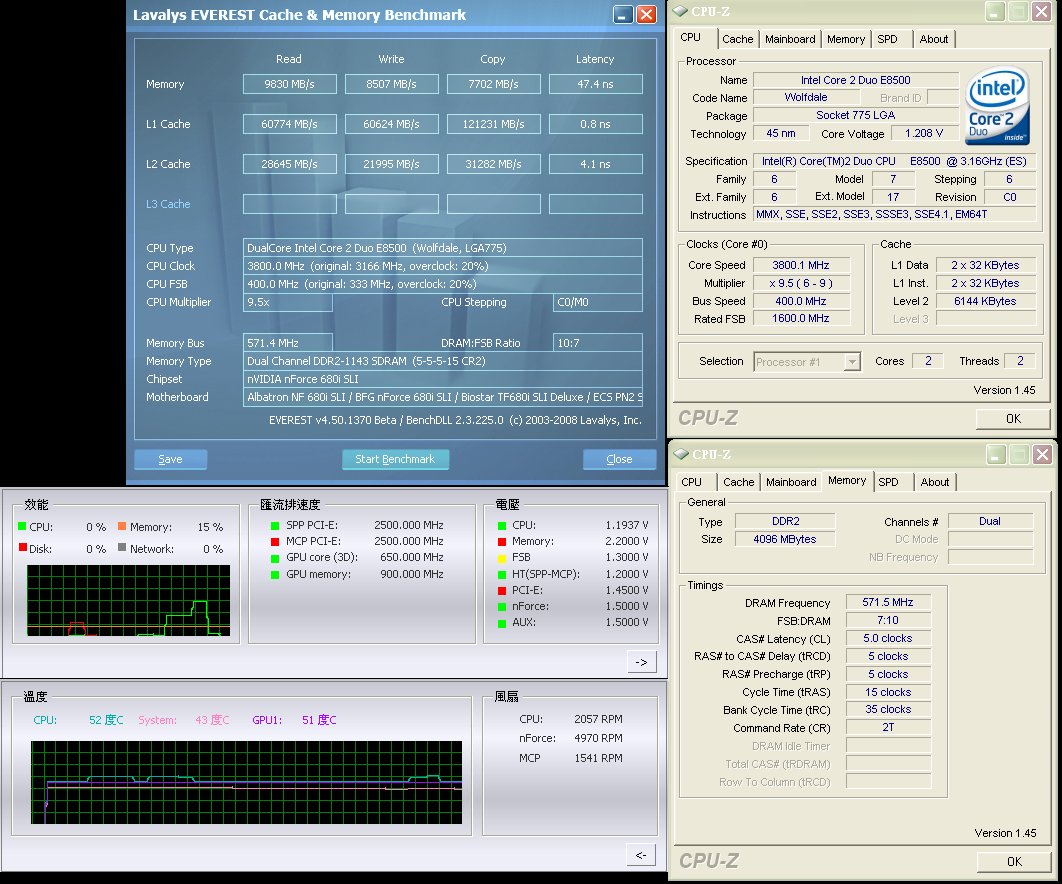
Task: Click the Memory Copy value "7702 MB/s"
Action: (x=494, y=84)
